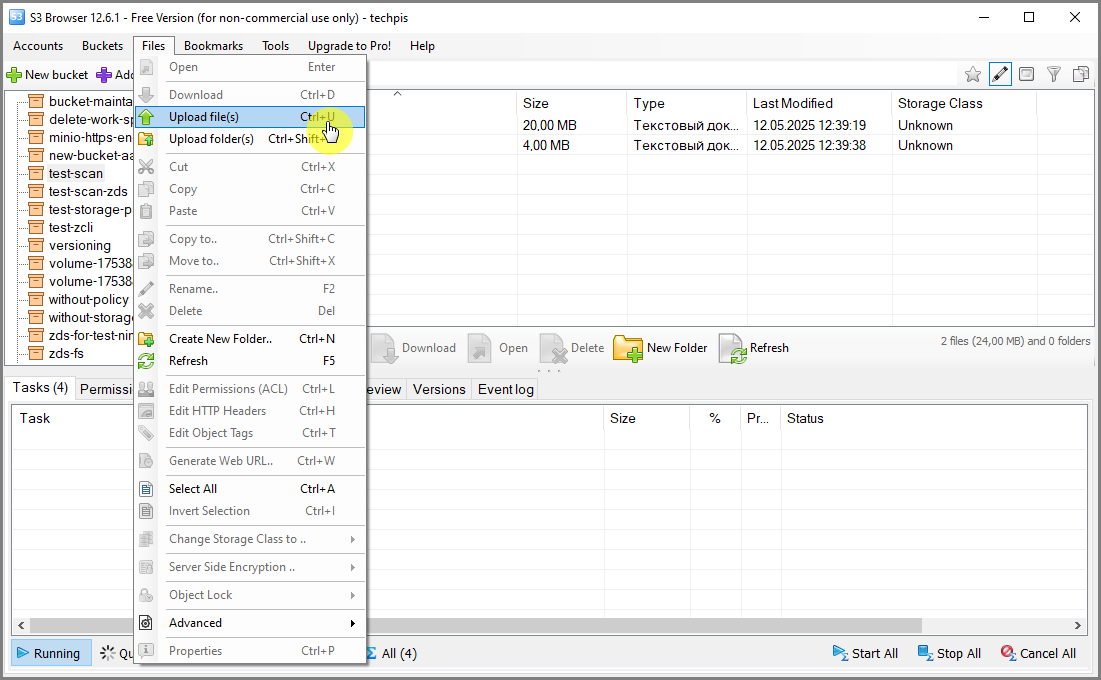Screen dimensions: 1101x680
Task: Click the All (4) tasks filter
Action: (x=392, y=653)
